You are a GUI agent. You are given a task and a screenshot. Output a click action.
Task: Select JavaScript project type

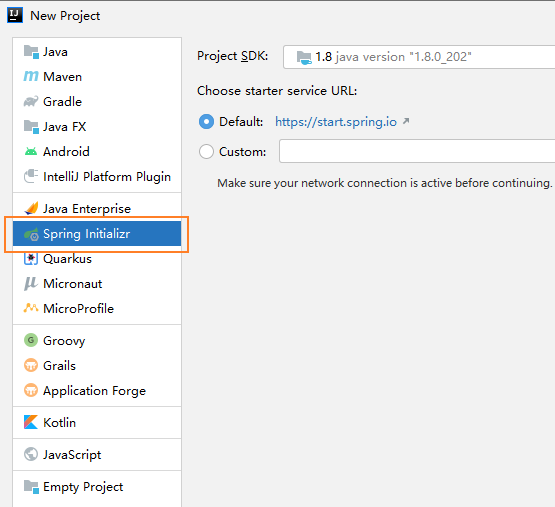tap(97, 455)
